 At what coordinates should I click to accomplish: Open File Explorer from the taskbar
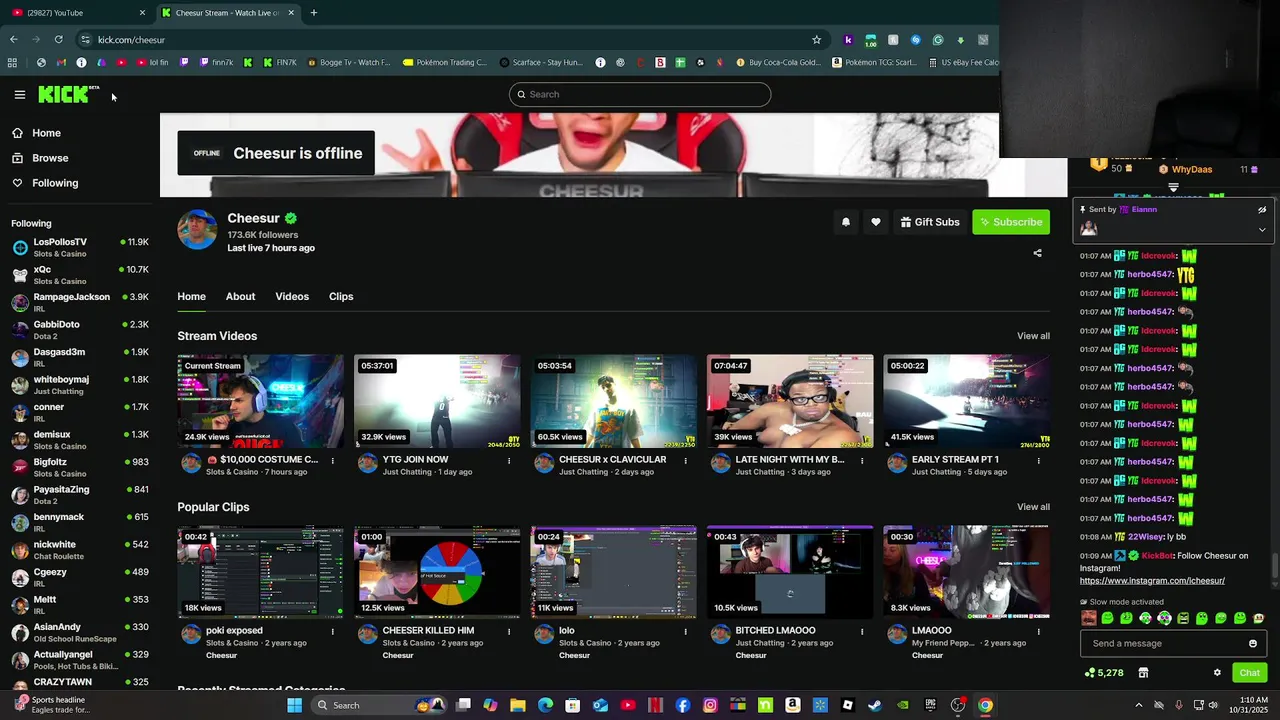pyautogui.click(x=518, y=705)
